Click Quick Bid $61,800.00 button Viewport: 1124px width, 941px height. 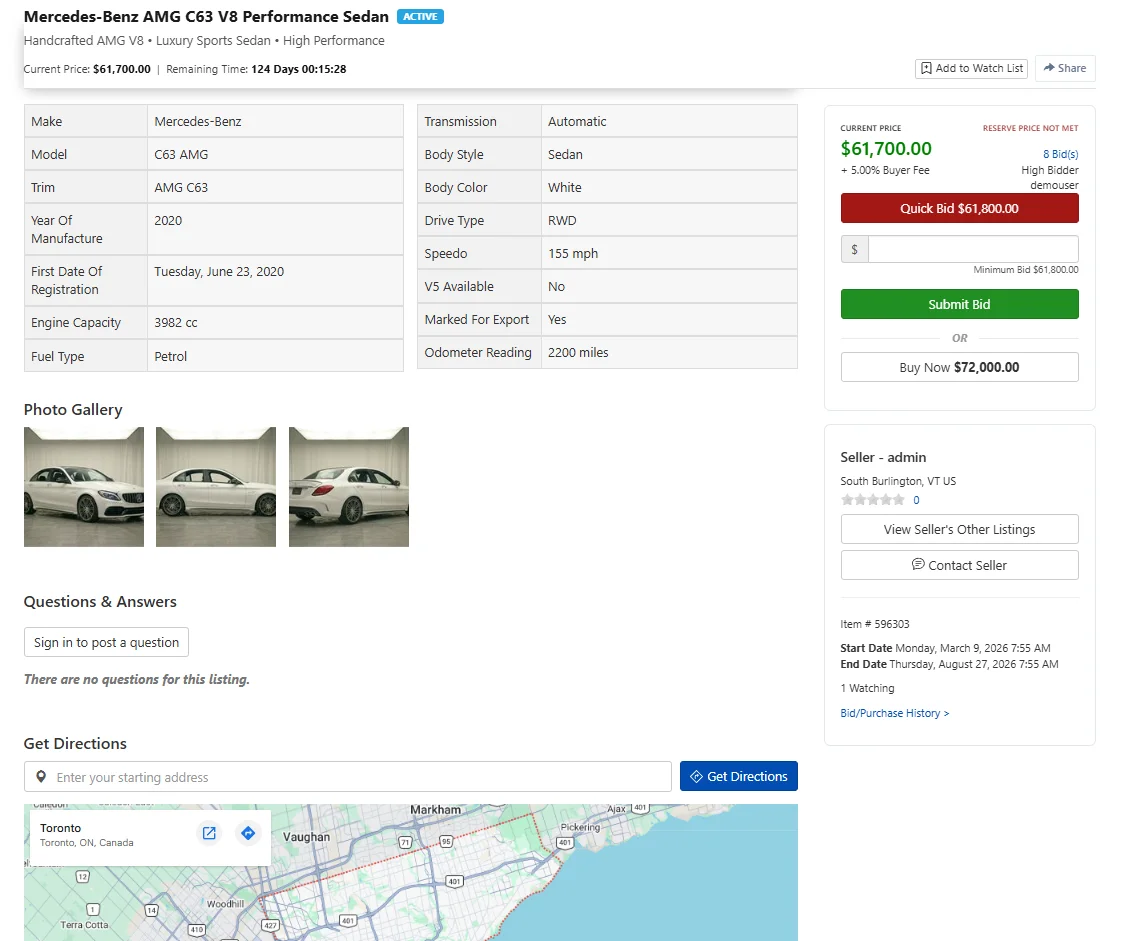[x=959, y=209]
